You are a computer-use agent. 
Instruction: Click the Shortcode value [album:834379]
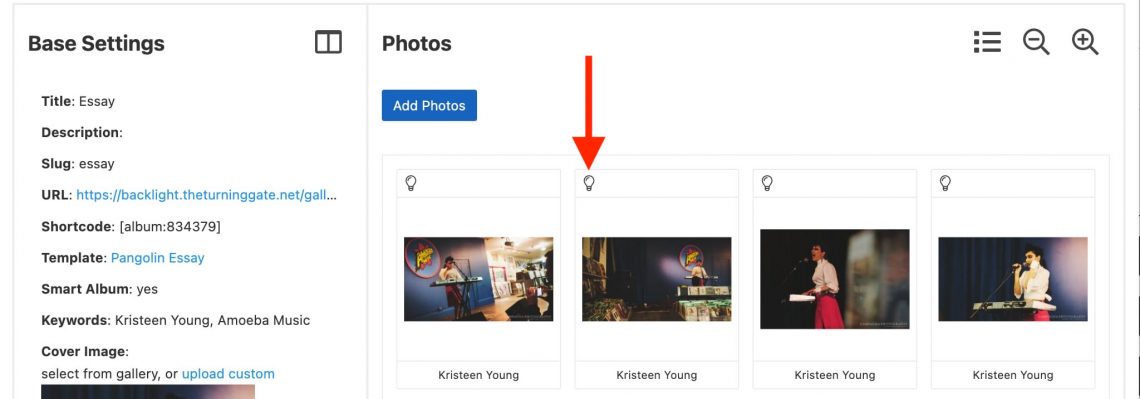click(x=170, y=226)
